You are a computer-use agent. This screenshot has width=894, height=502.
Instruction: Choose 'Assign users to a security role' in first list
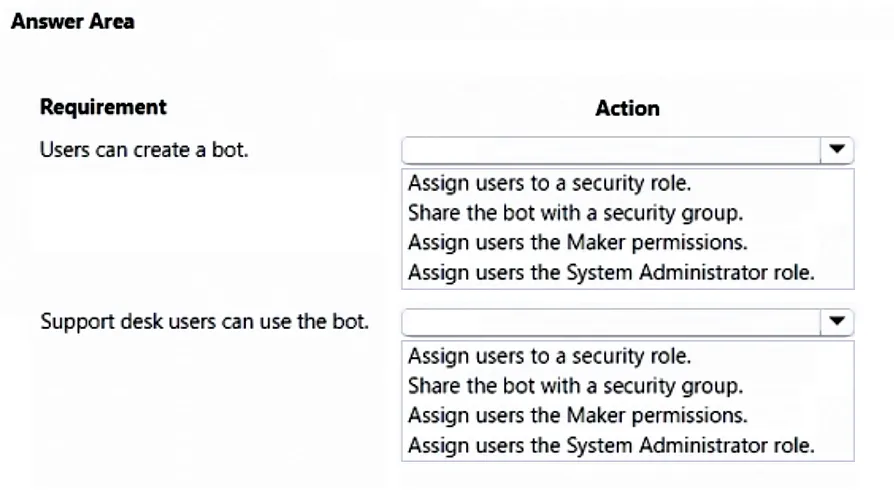coord(549,183)
